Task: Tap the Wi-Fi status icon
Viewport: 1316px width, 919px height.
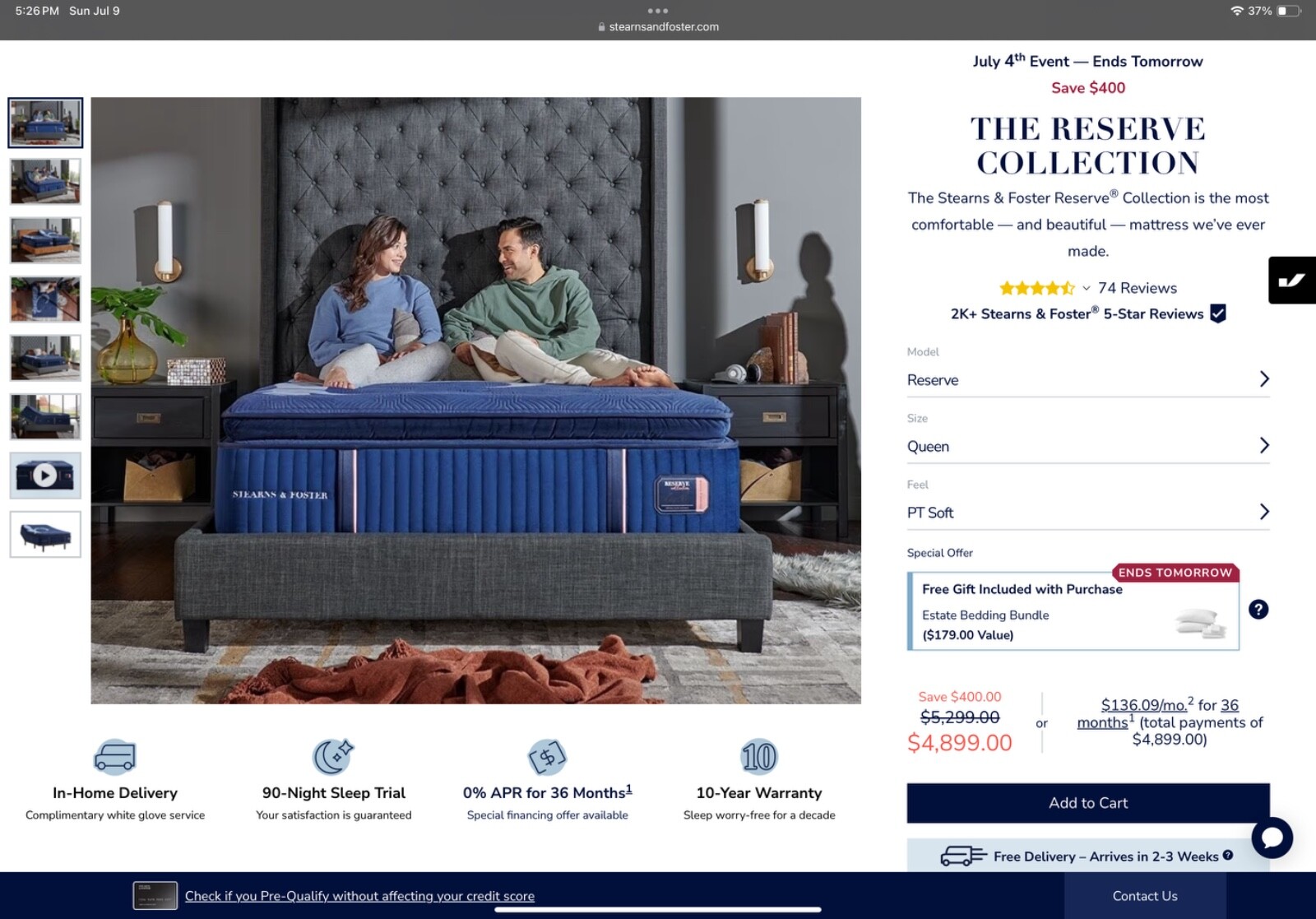Action: click(x=1237, y=11)
